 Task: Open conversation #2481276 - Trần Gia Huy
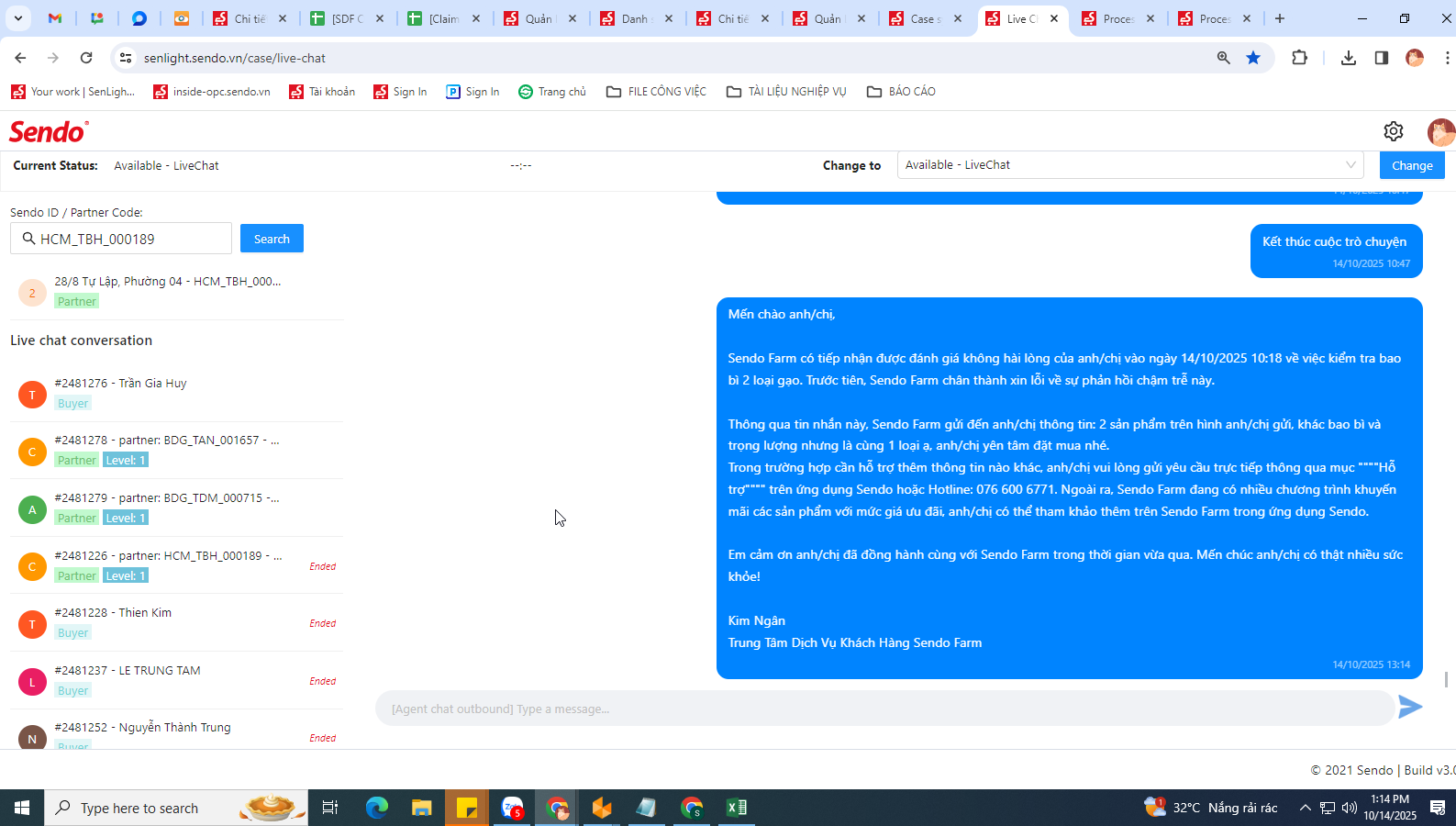tap(176, 394)
